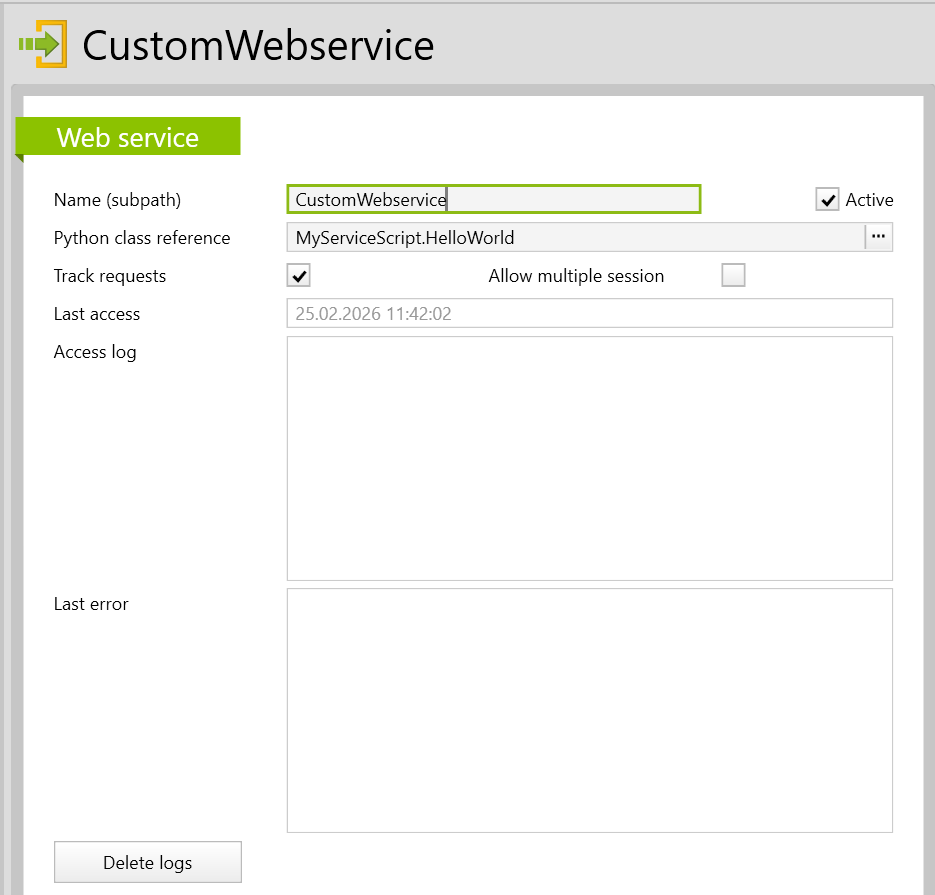Disable the Active checkbox
935x895 pixels.
[x=827, y=200]
